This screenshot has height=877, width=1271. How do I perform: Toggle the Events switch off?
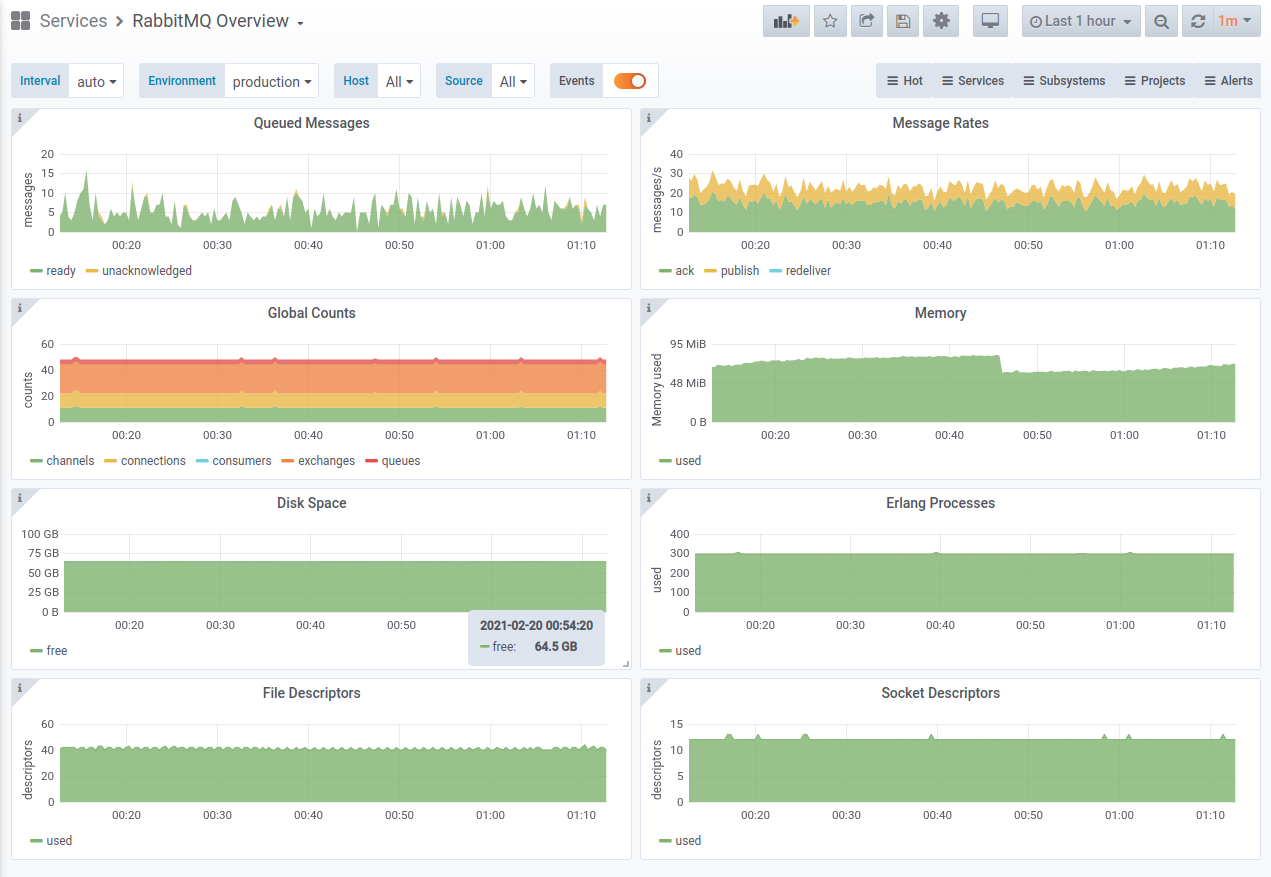tap(630, 81)
